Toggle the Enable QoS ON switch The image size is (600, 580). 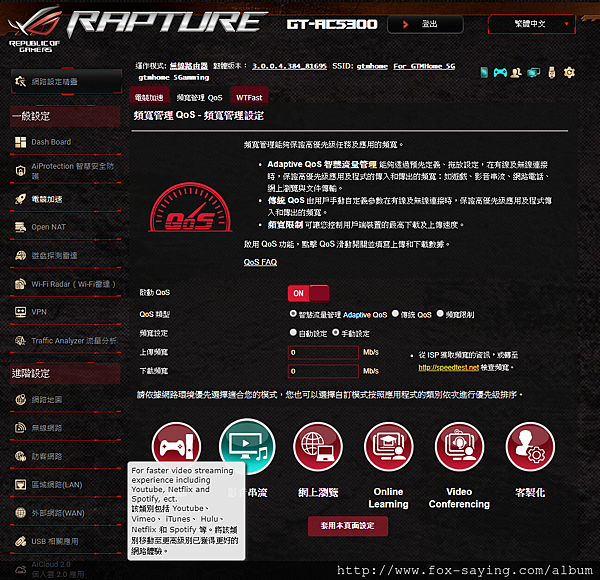tap(308, 293)
